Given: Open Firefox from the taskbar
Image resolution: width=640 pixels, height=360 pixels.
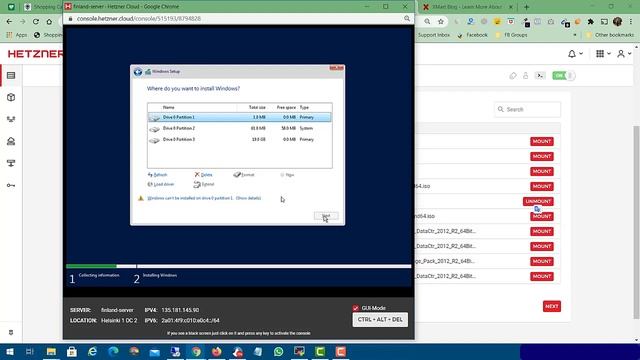Looking at the screenshot, I should point(217,351).
